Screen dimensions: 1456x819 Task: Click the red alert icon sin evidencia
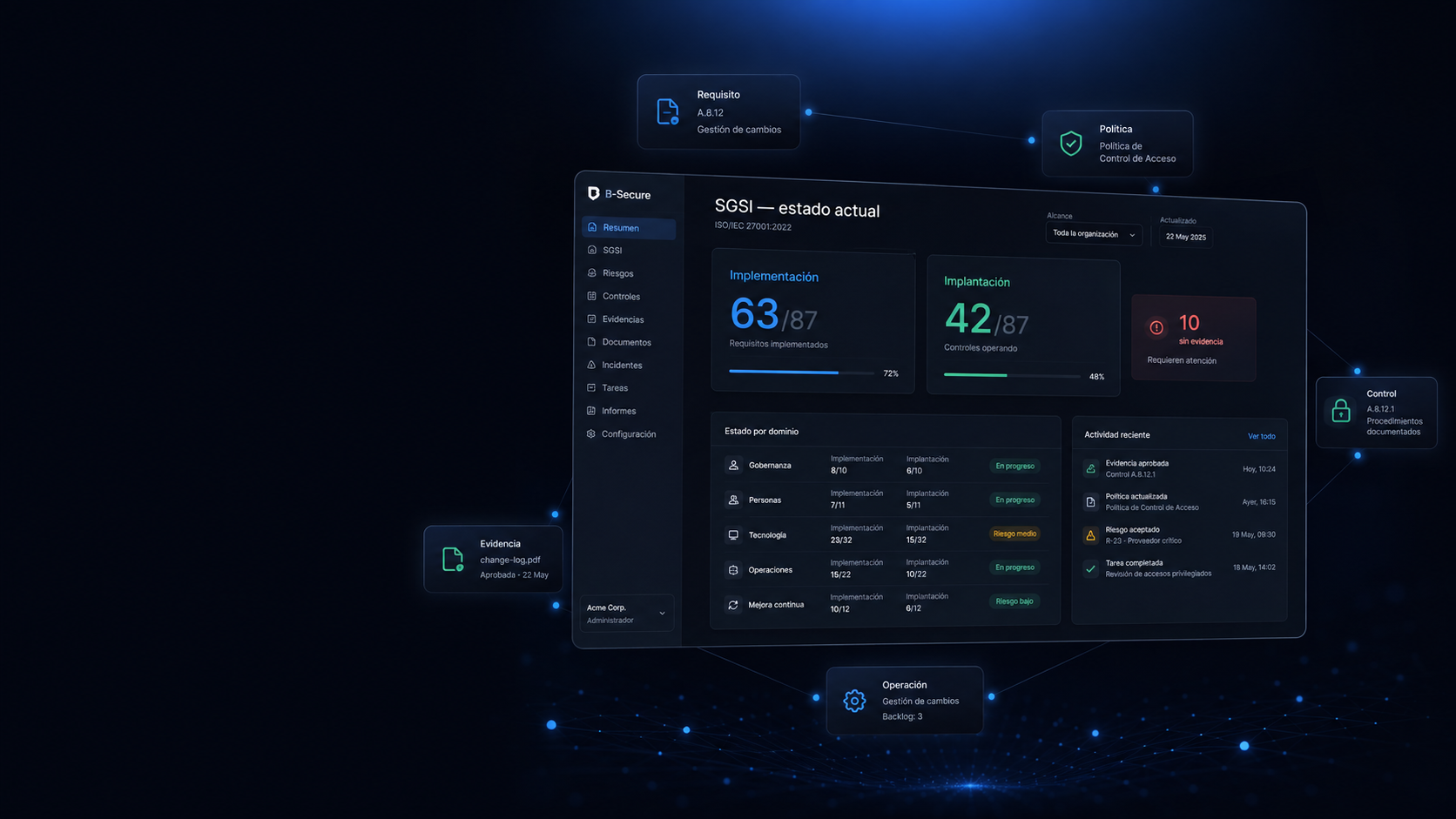click(x=1156, y=328)
